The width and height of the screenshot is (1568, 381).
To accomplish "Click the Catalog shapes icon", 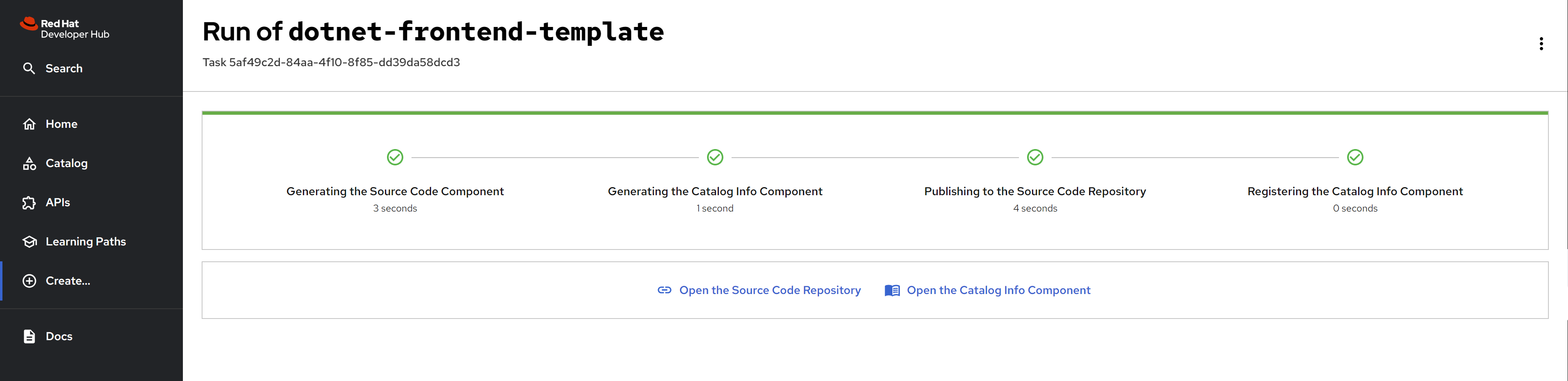I will coord(29,163).
